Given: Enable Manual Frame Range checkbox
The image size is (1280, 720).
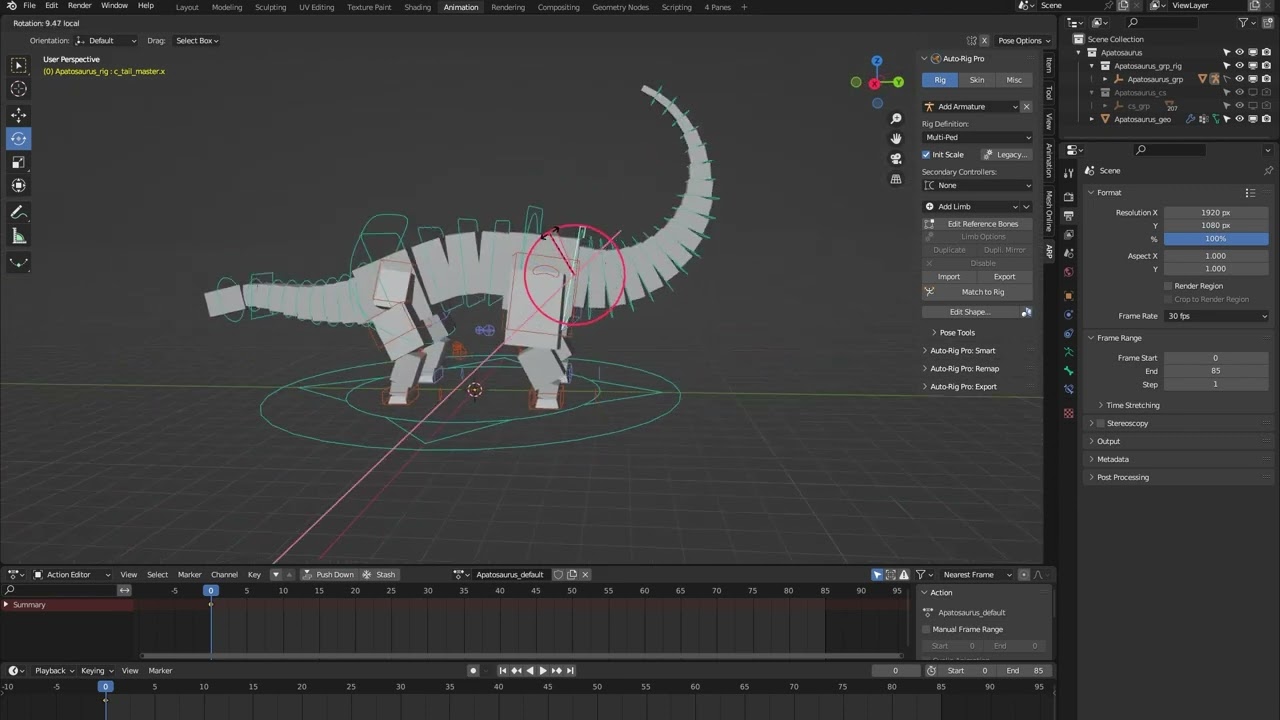Looking at the screenshot, I should tap(926, 629).
